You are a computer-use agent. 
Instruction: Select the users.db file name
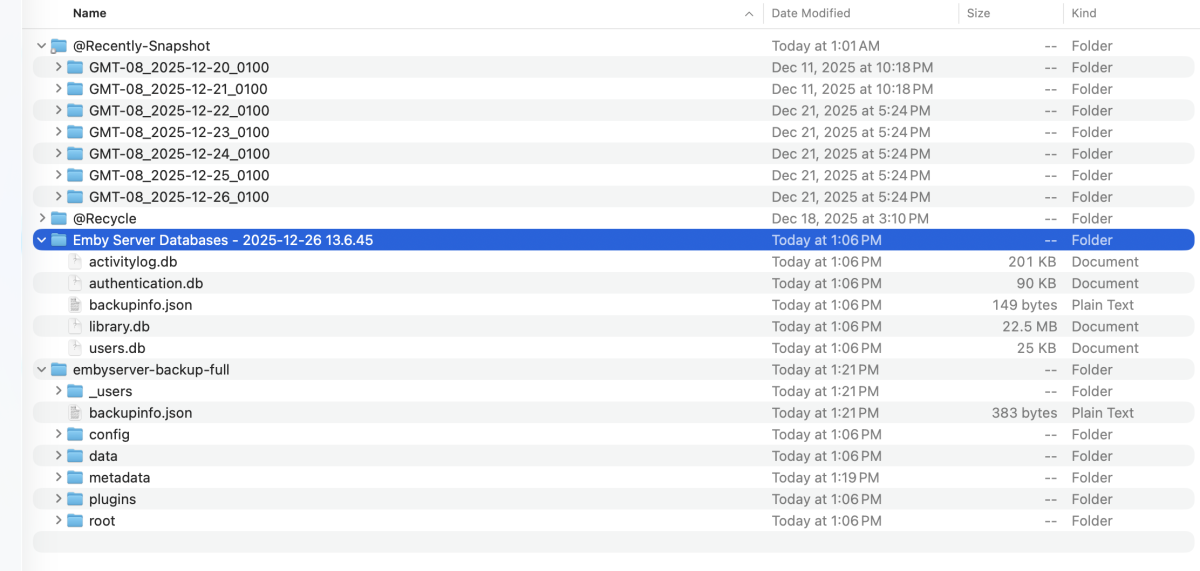click(117, 348)
